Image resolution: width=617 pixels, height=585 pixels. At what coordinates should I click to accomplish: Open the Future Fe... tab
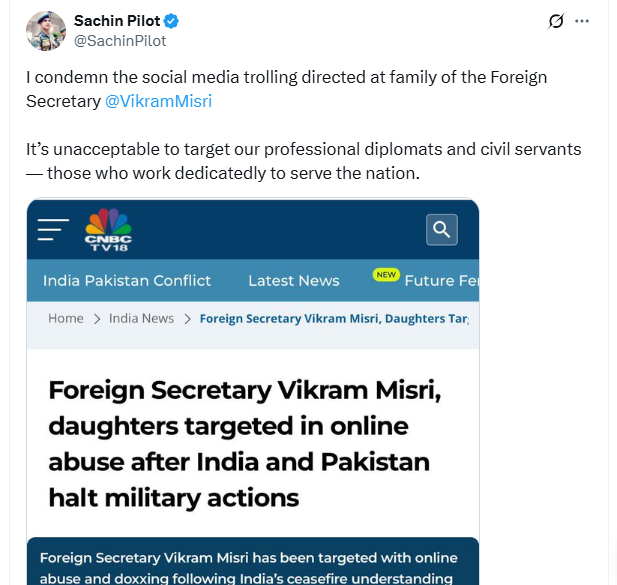[x=442, y=281]
